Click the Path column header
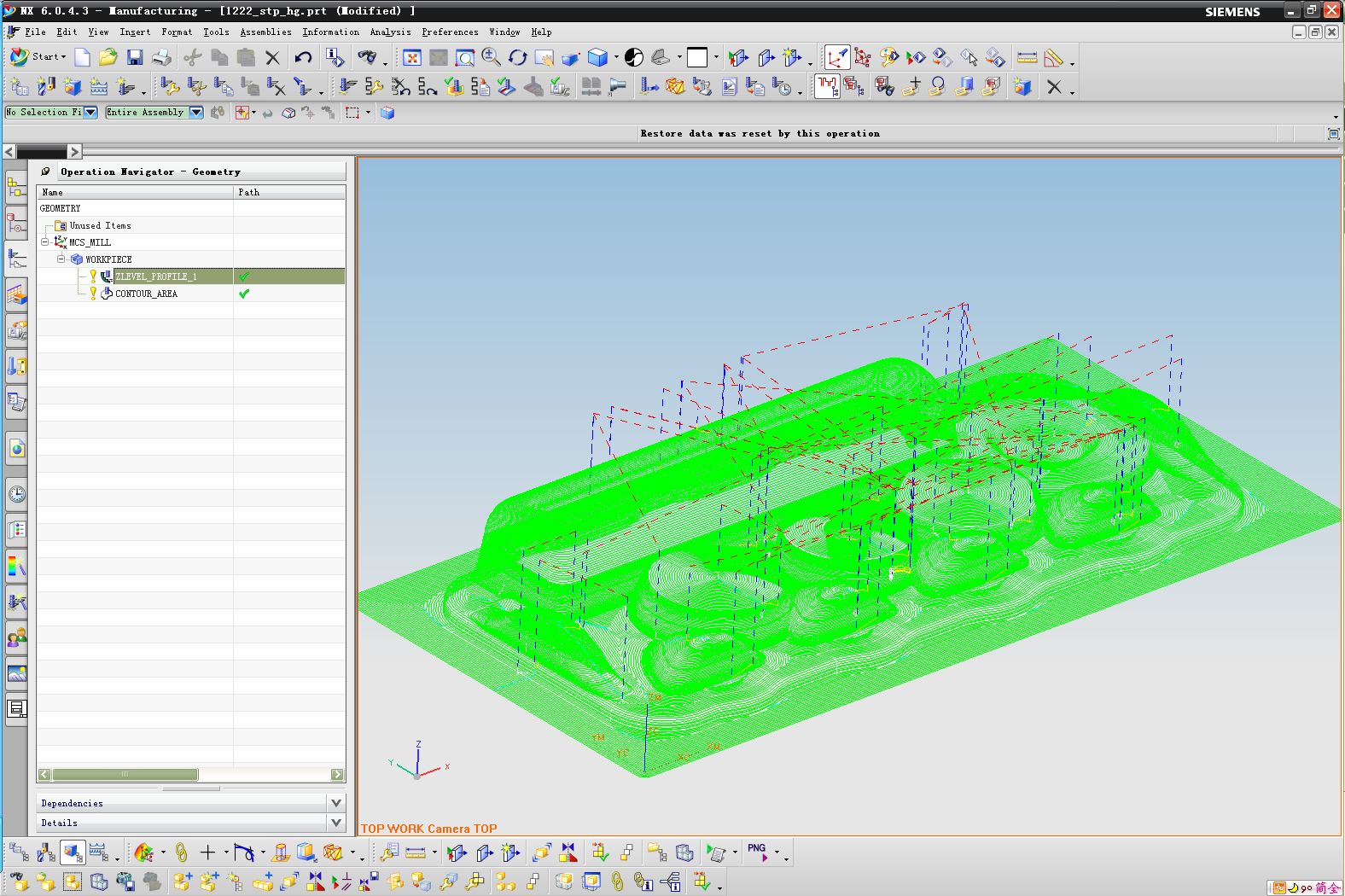The image size is (1345, 896). 289,192
